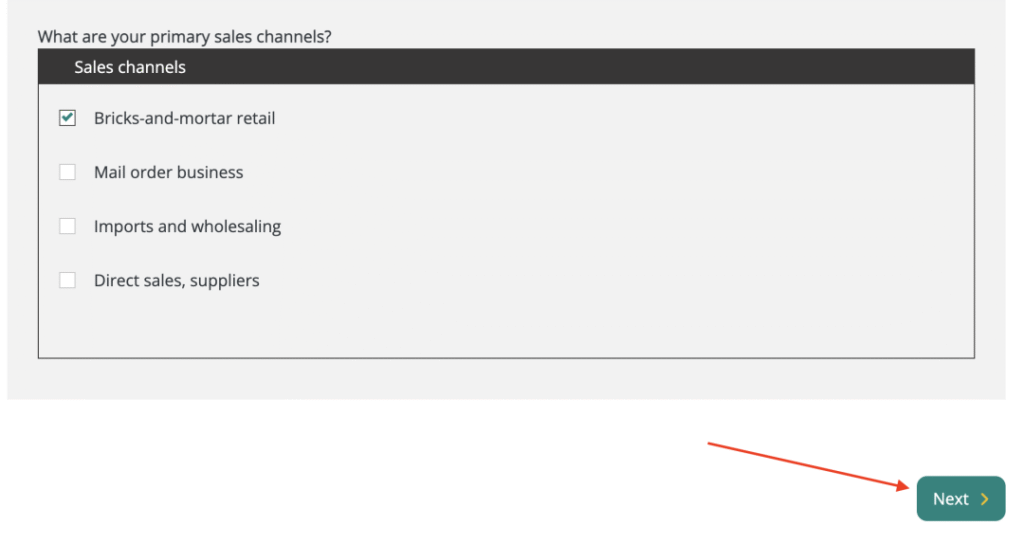Viewport: 1024px width, 544px height.
Task: Select the Direct sales, suppliers checkbox
Action: [67, 280]
